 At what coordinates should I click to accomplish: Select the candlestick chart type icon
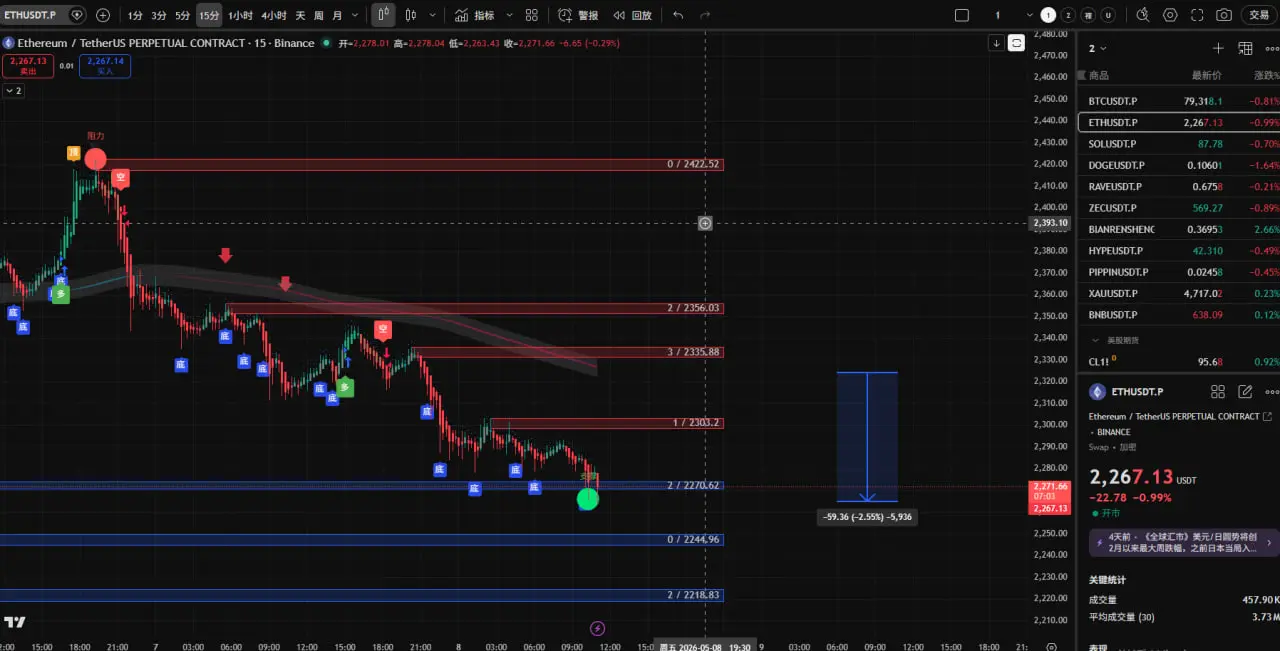(x=383, y=15)
